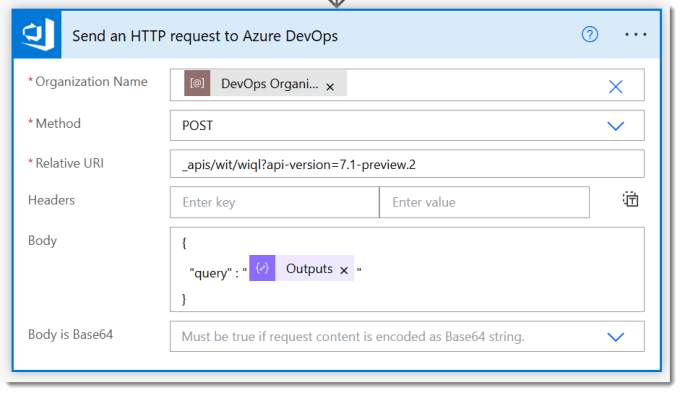Click the Relative URI input field
The height and width of the screenshot is (393, 680).
407,164
